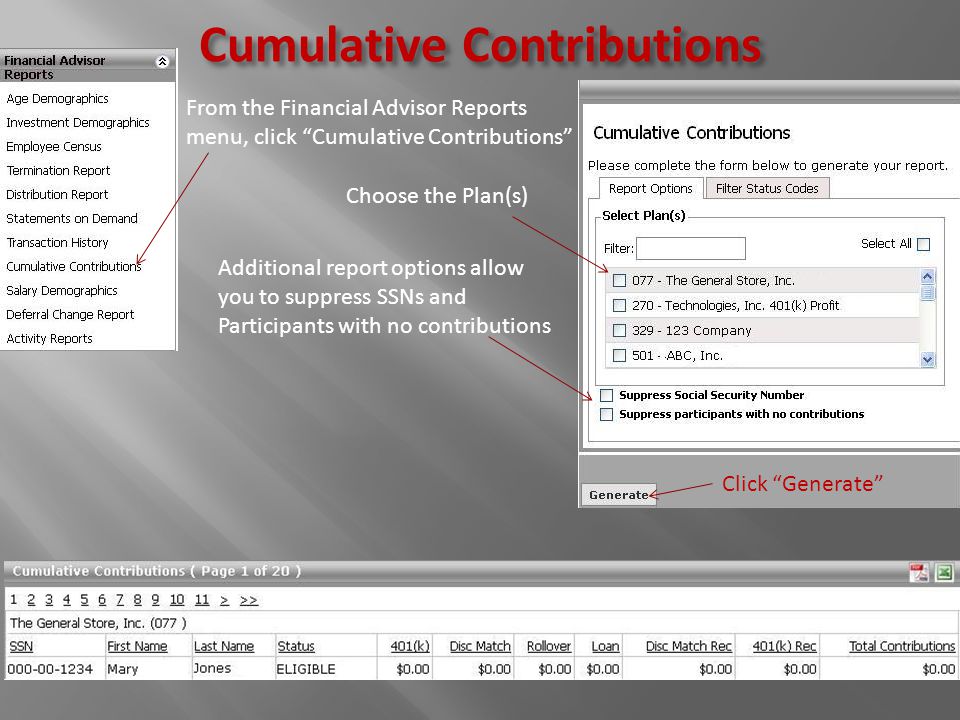Sort by Rollover column header
960x720 pixels.
pos(549,647)
